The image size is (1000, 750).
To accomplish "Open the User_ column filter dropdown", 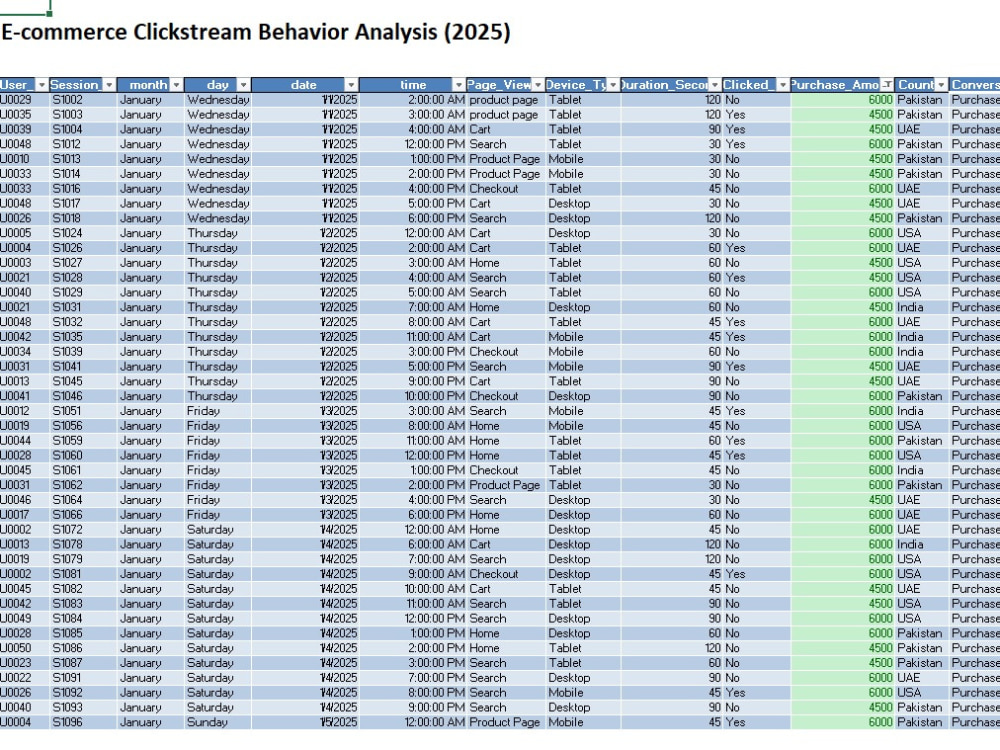I will pos(42,85).
